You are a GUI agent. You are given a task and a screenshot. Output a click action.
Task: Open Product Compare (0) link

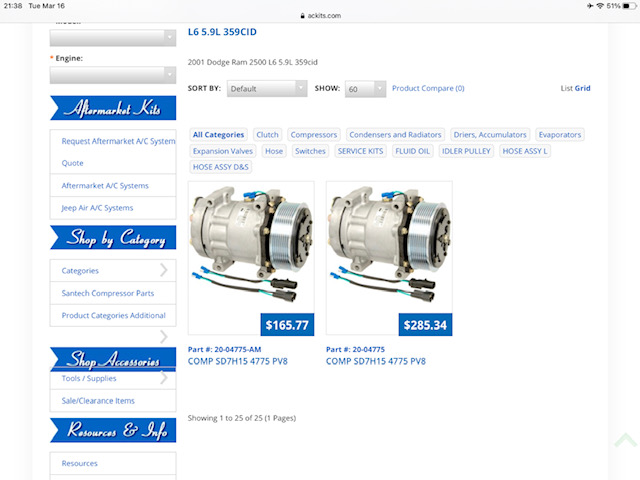(428, 88)
